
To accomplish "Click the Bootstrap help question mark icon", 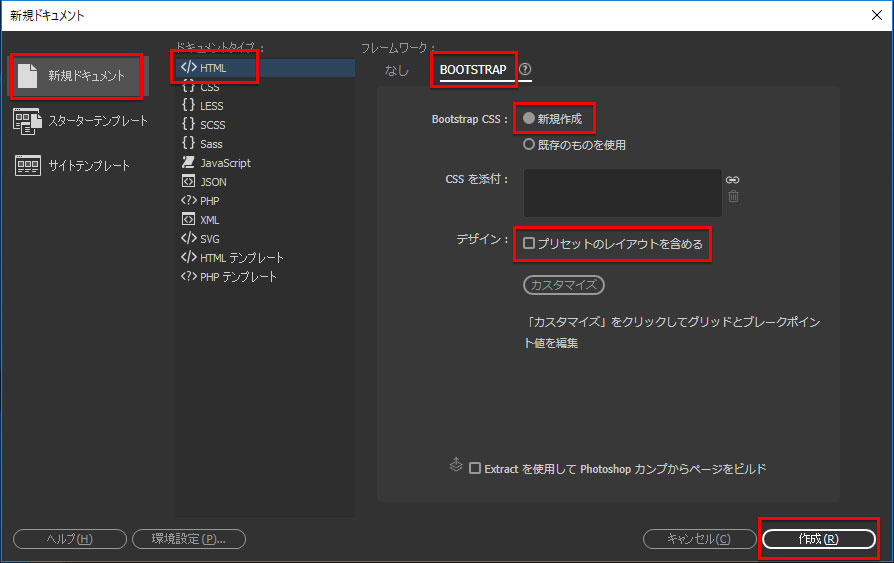I will click(525, 69).
